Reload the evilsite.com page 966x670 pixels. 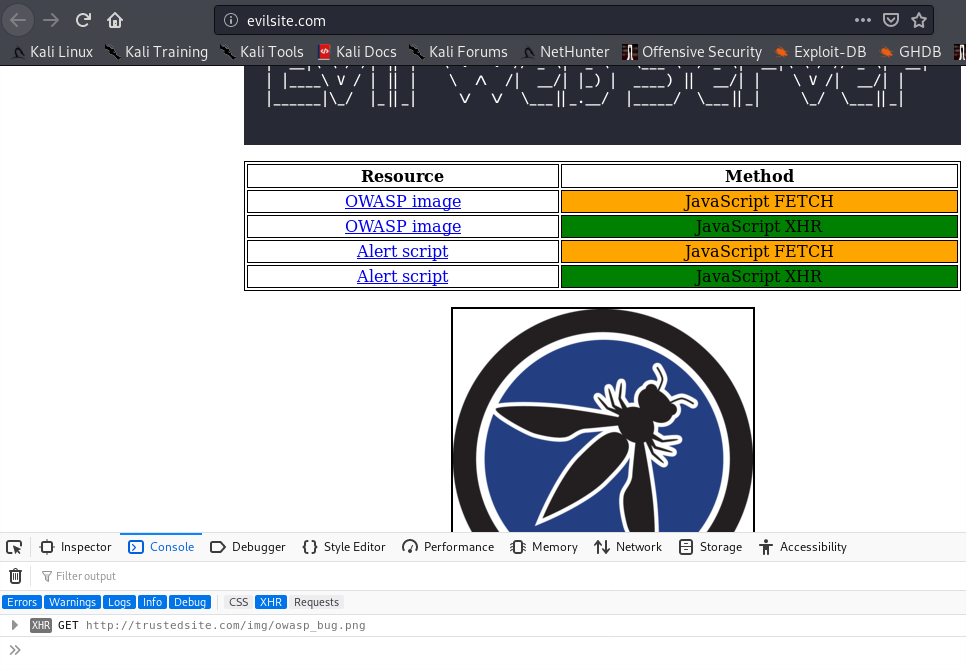[x=83, y=20]
